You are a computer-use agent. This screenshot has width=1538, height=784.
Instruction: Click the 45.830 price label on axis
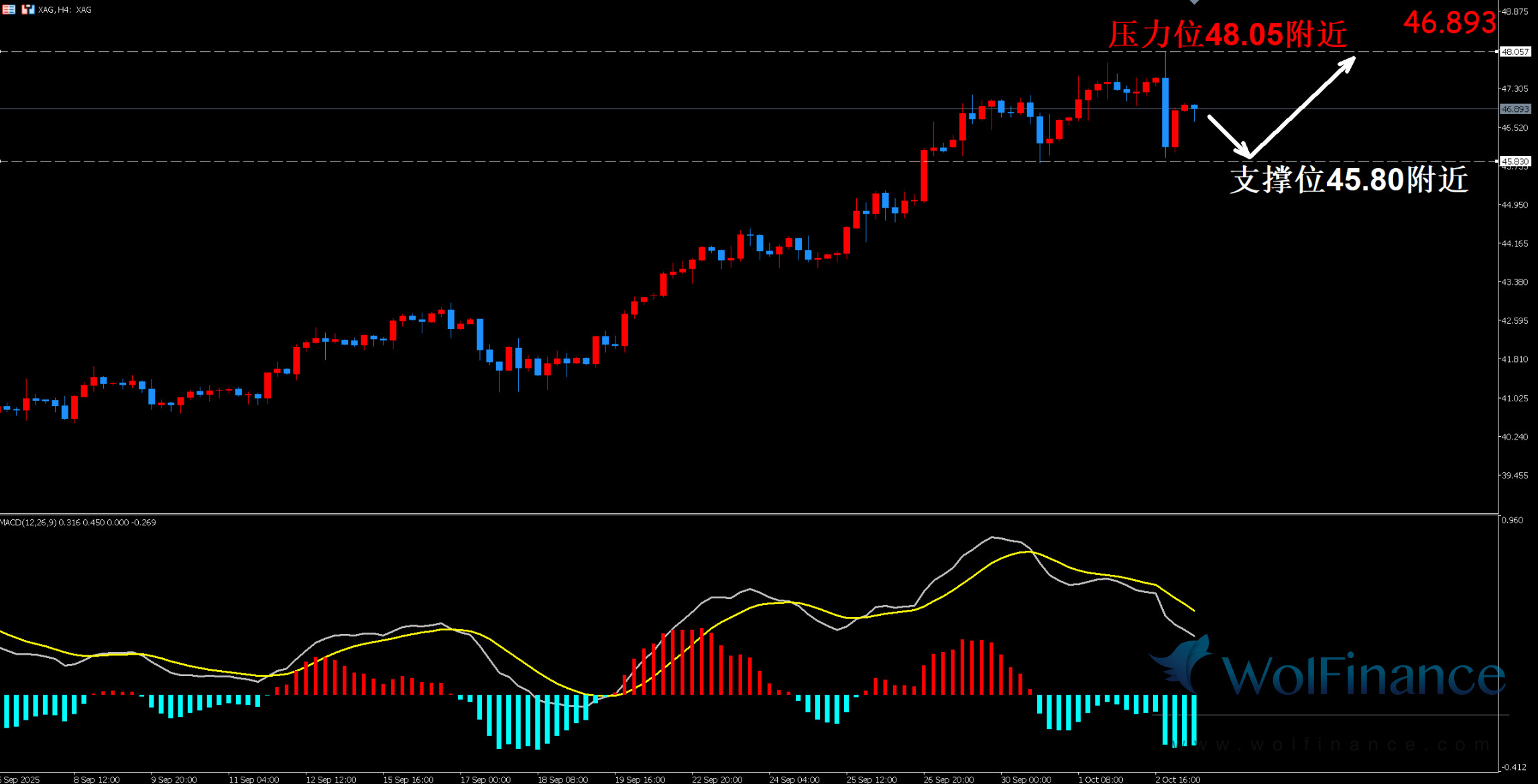click(1515, 161)
